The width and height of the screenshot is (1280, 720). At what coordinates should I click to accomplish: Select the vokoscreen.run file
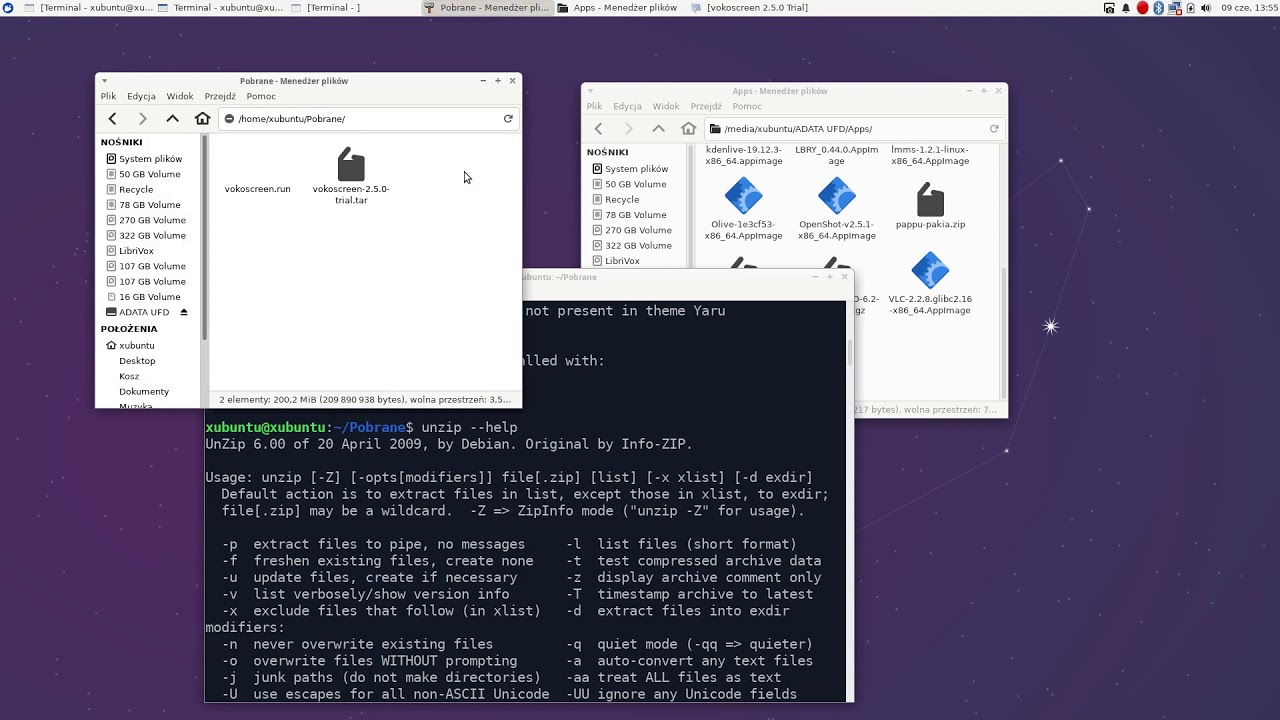click(257, 189)
